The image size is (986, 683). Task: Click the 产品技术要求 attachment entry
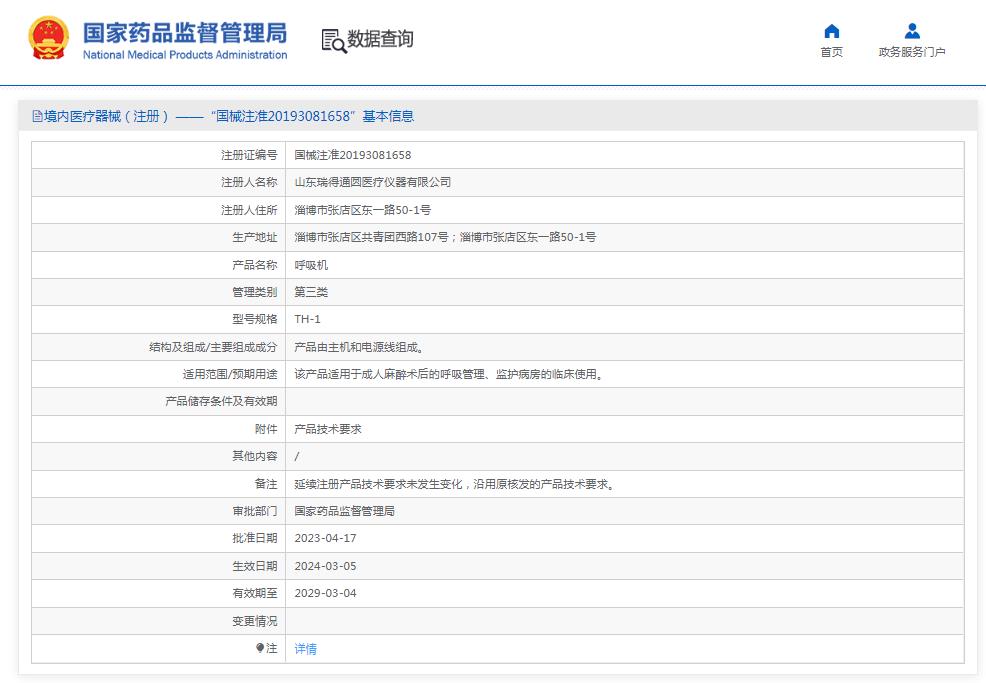pos(327,429)
